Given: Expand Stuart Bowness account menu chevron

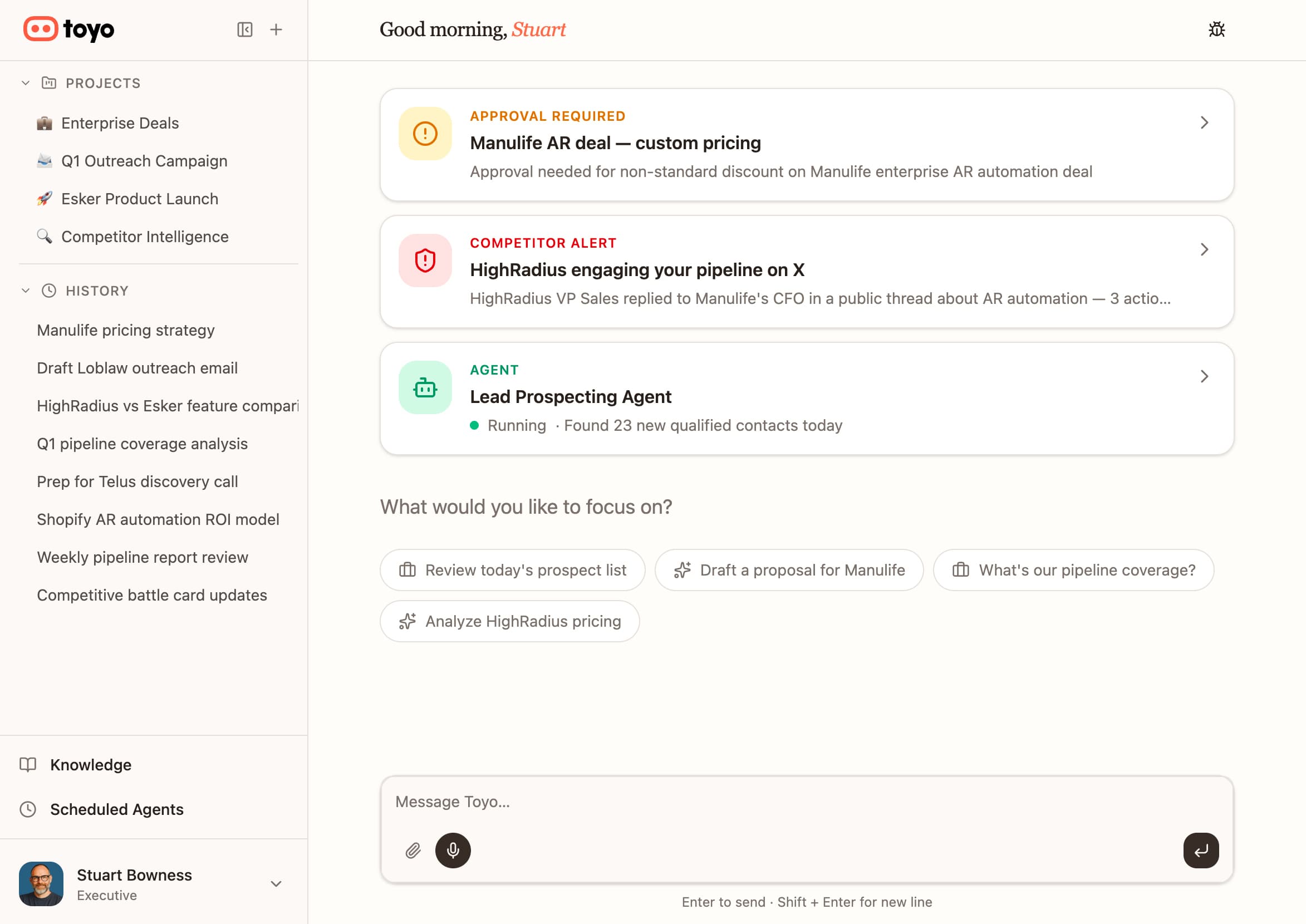Looking at the screenshot, I should [276, 883].
